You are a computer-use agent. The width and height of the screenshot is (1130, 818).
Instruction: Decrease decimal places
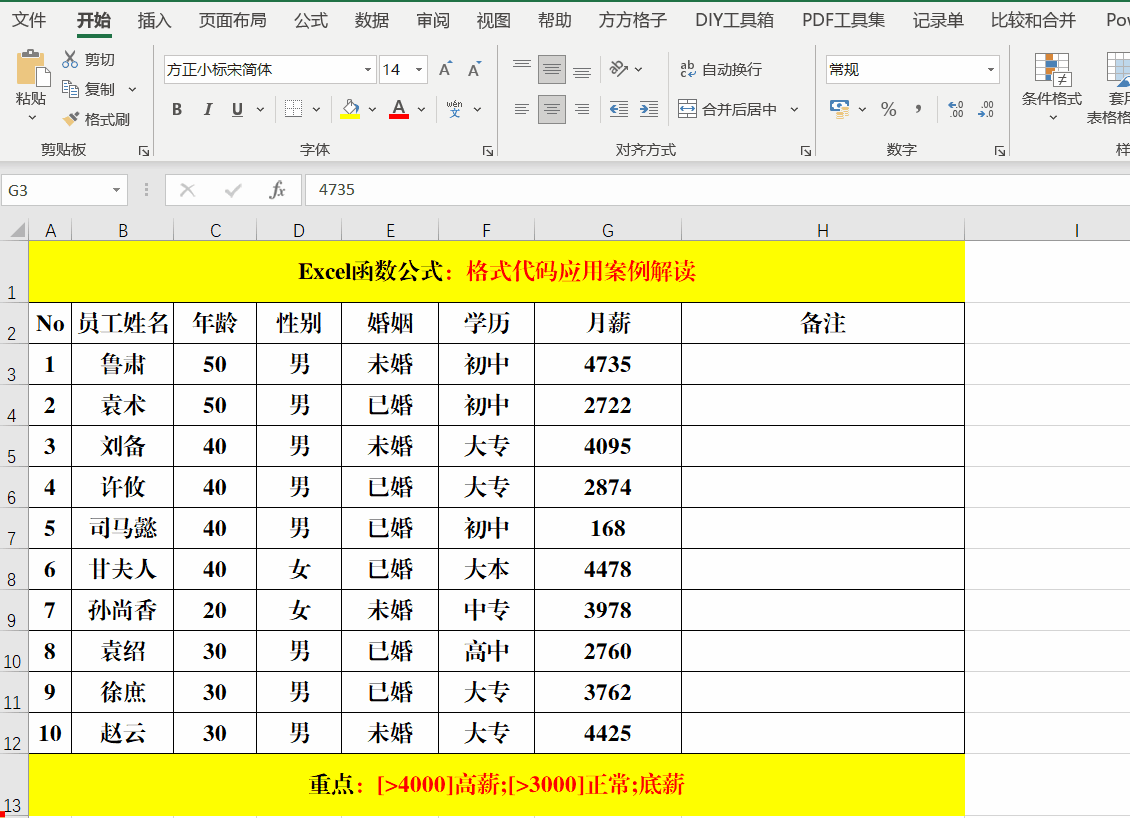coord(986,109)
